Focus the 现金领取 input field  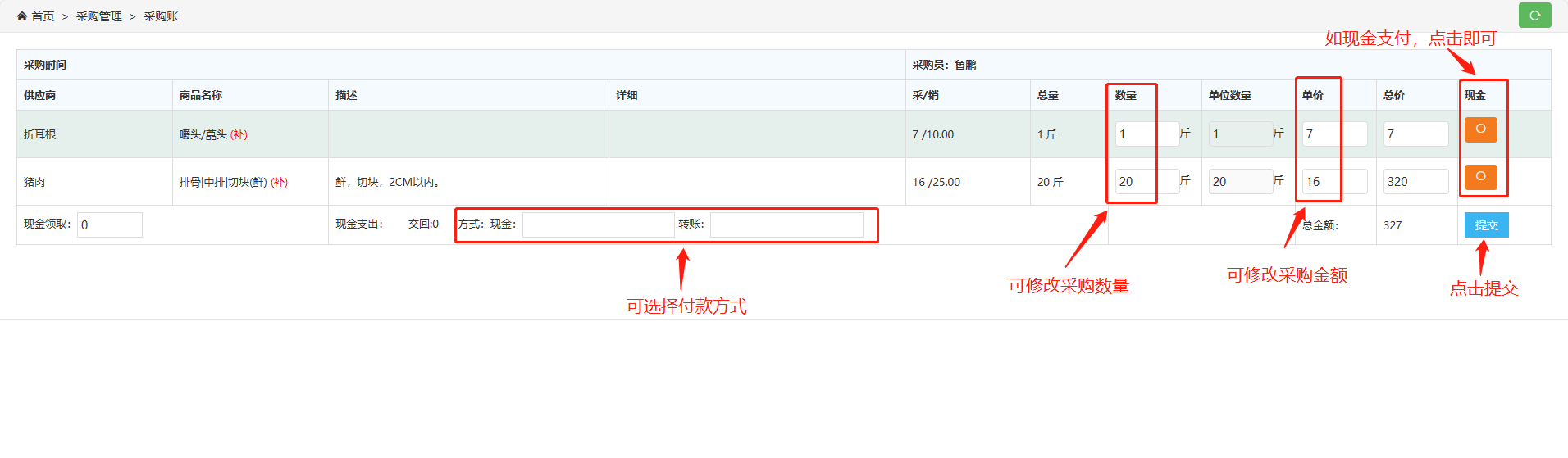pyautogui.click(x=110, y=224)
